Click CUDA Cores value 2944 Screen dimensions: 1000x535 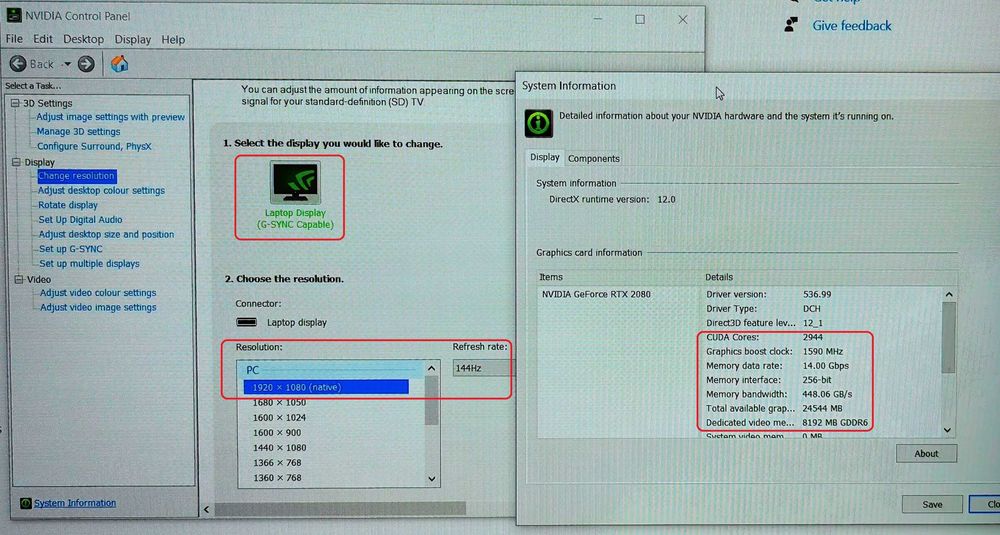point(812,337)
